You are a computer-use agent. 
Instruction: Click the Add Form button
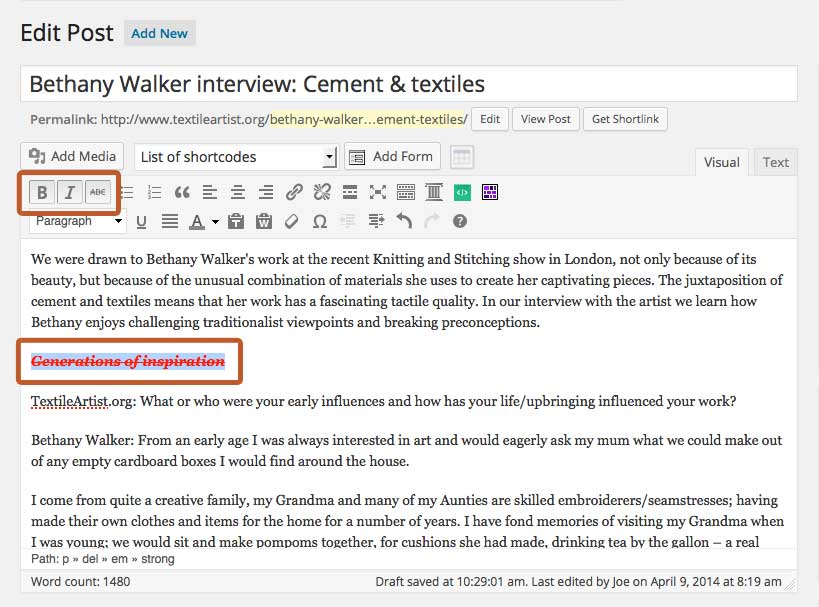click(x=392, y=156)
